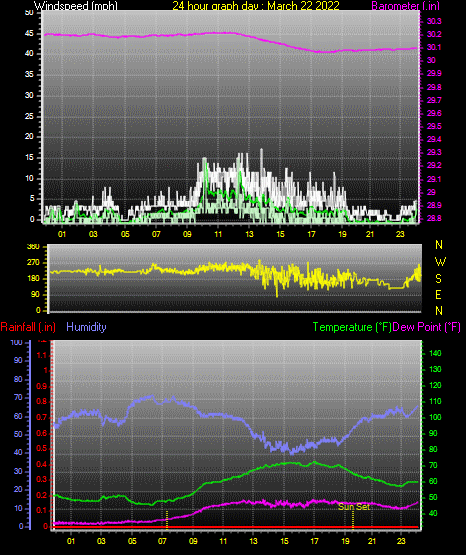466x555 pixels.
Task: Click the 0.2 rainfall scale label
Action: pyautogui.click(x=42, y=495)
